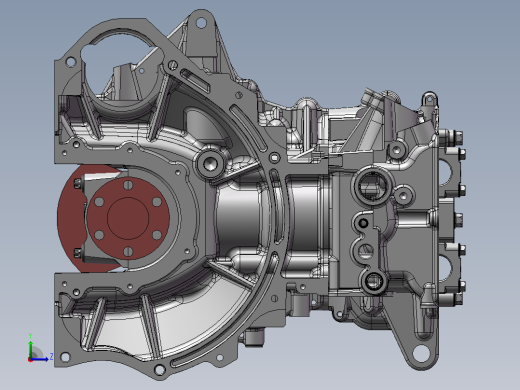The width and height of the screenshot is (520, 390).
Task: Click the green Y axis of the orientation triad
Action: pos(30,349)
